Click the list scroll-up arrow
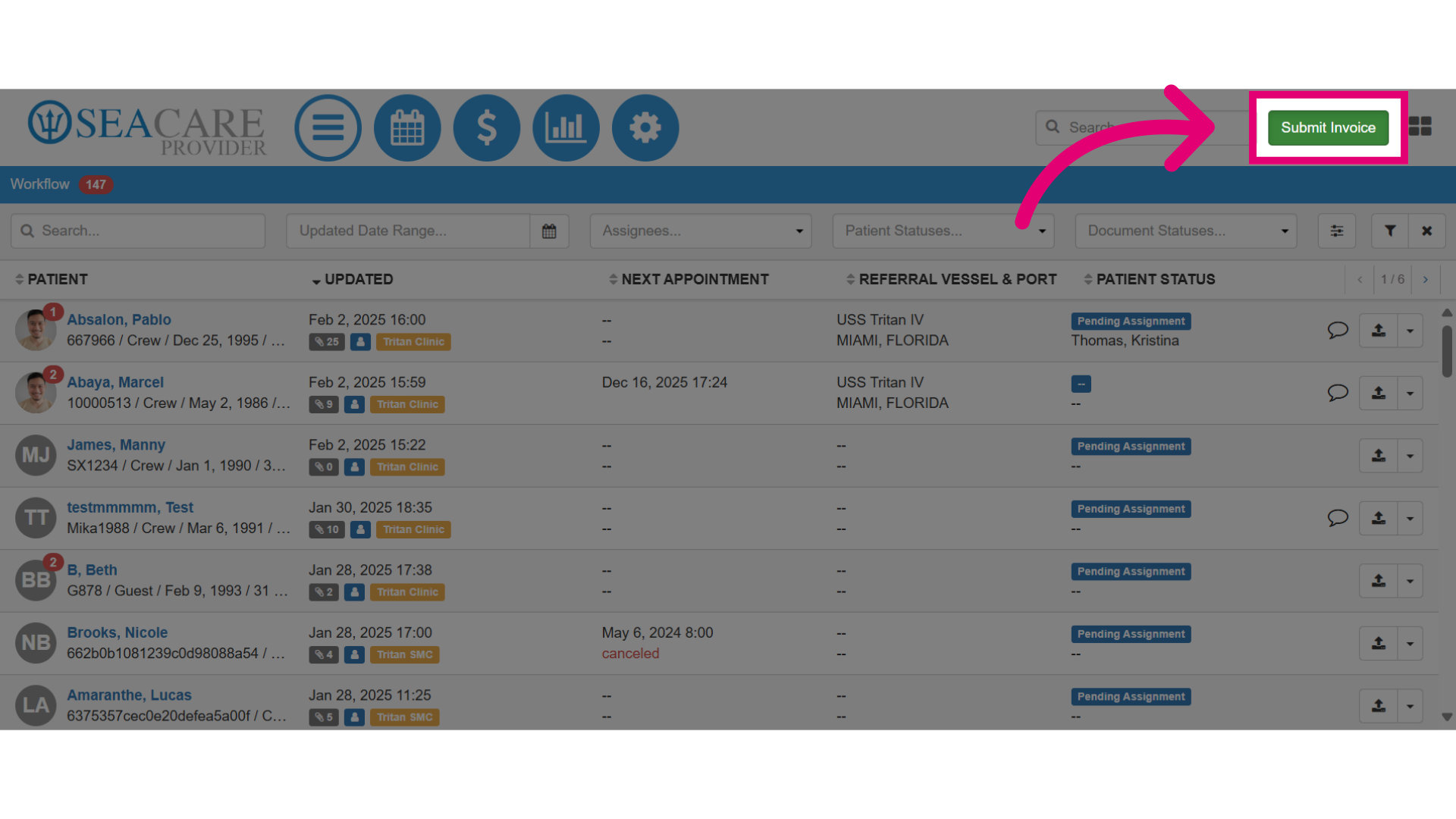The width and height of the screenshot is (1456, 819). [1447, 312]
